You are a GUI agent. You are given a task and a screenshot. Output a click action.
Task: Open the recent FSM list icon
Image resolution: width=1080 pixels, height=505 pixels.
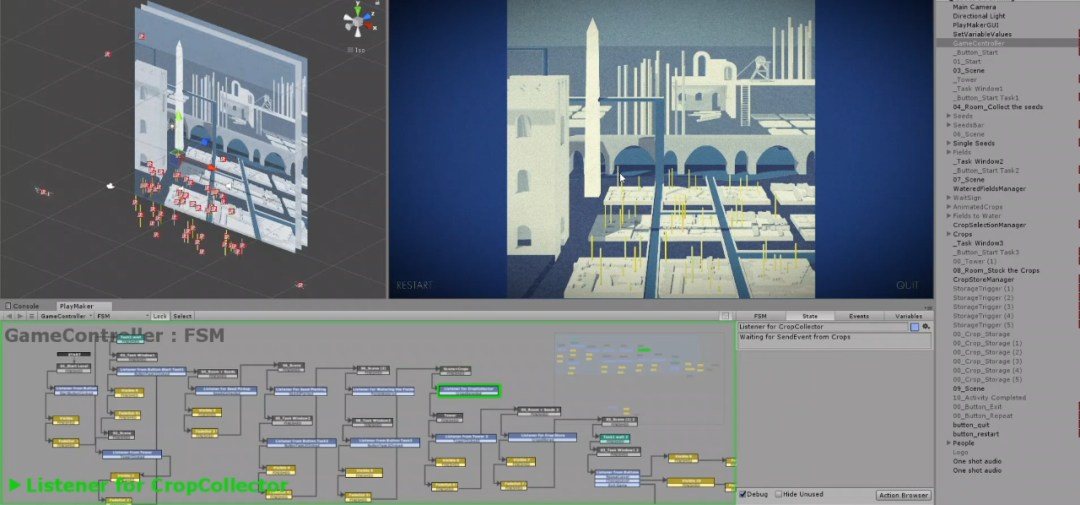point(31,316)
